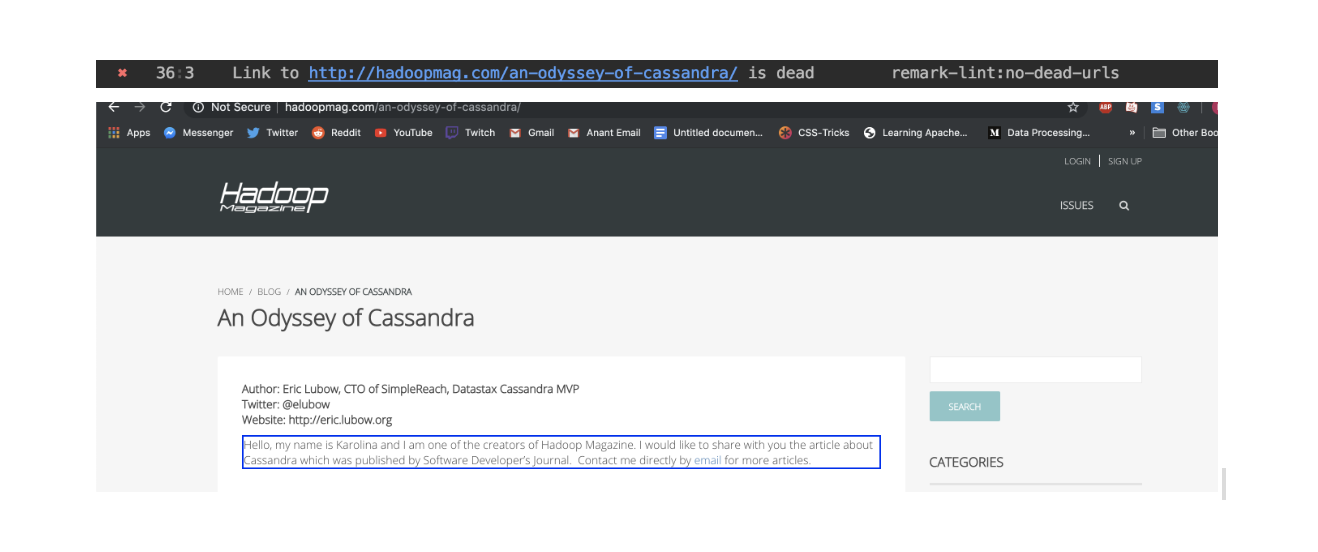Open the Other Bookmarks folder
The height and width of the screenshot is (552, 1318).
[x=1185, y=132]
